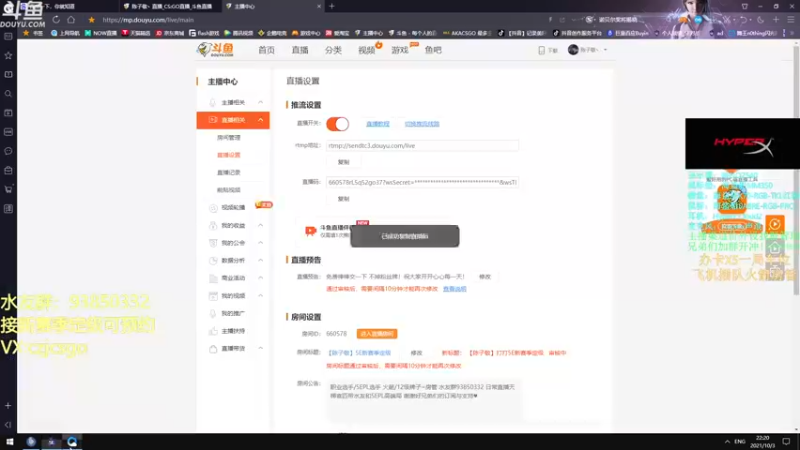This screenshot has height=450, width=800.
Task: Go to 直播 in top navigation
Action: tap(300, 50)
